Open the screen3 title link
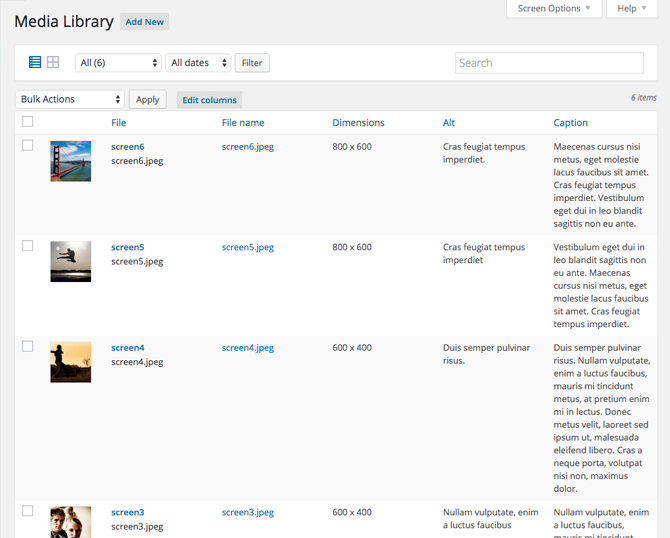670x538 pixels. click(x=128, y=512)
